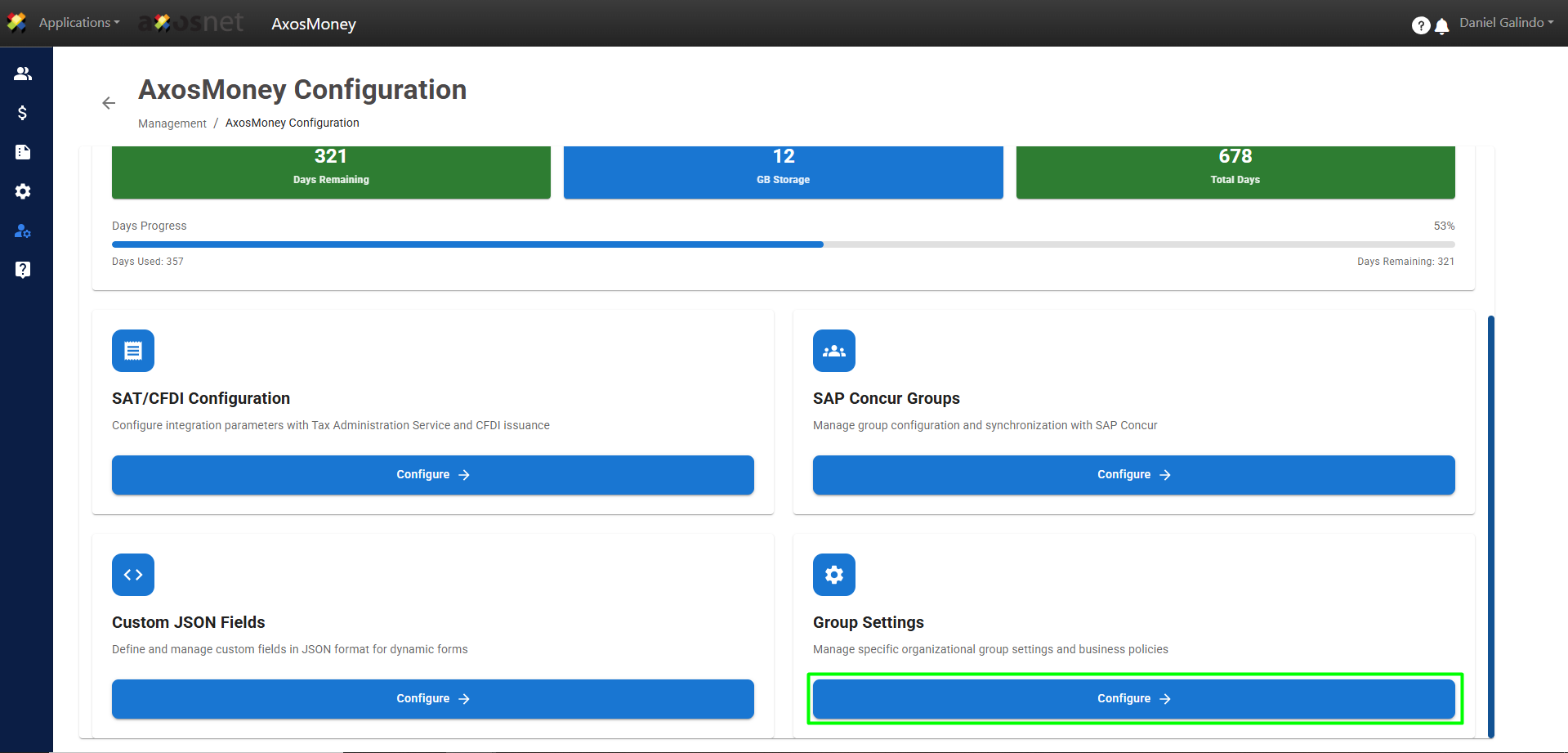Image resolution: width=1568 pixels, height=753 pixels.
Task: Open the help question sidebar icon
Action: point(23,270)
